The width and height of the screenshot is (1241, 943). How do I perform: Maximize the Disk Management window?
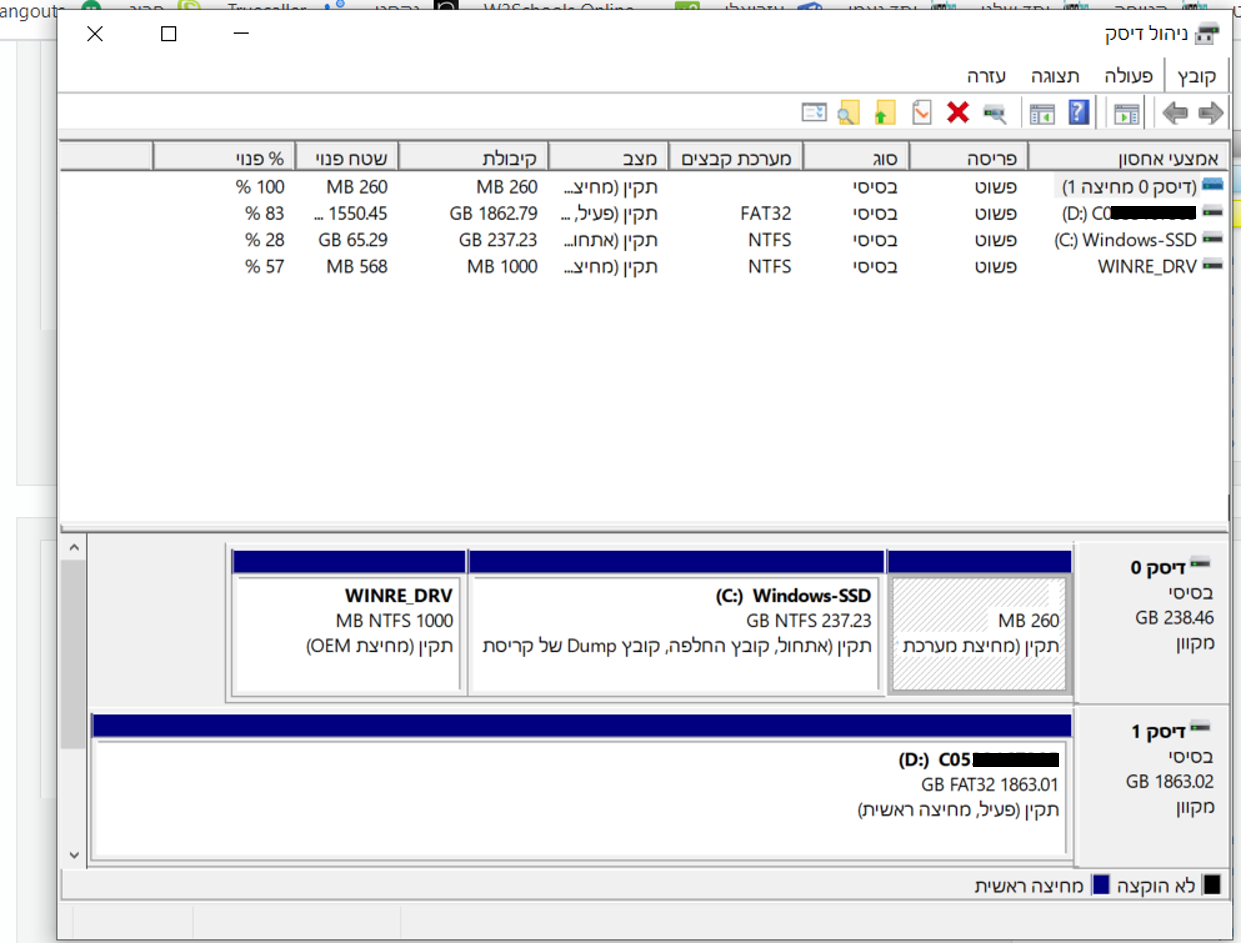point(168,34)
